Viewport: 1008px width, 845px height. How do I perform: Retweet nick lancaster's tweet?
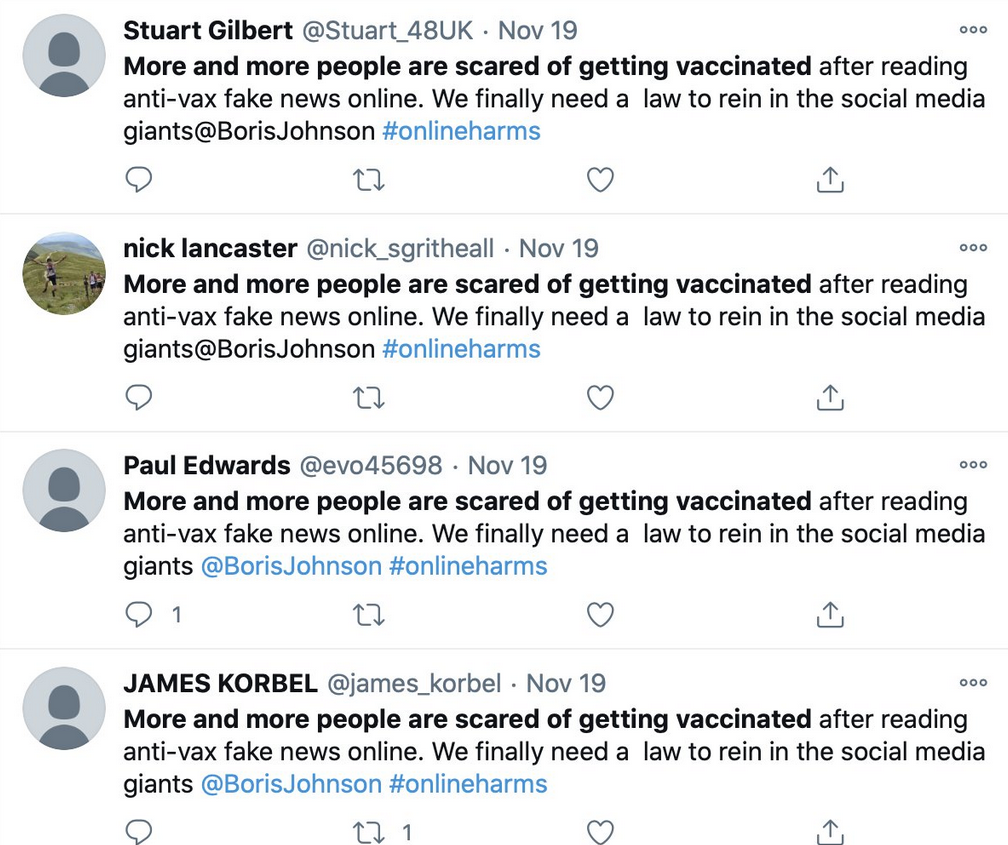[x=369, y=398]
